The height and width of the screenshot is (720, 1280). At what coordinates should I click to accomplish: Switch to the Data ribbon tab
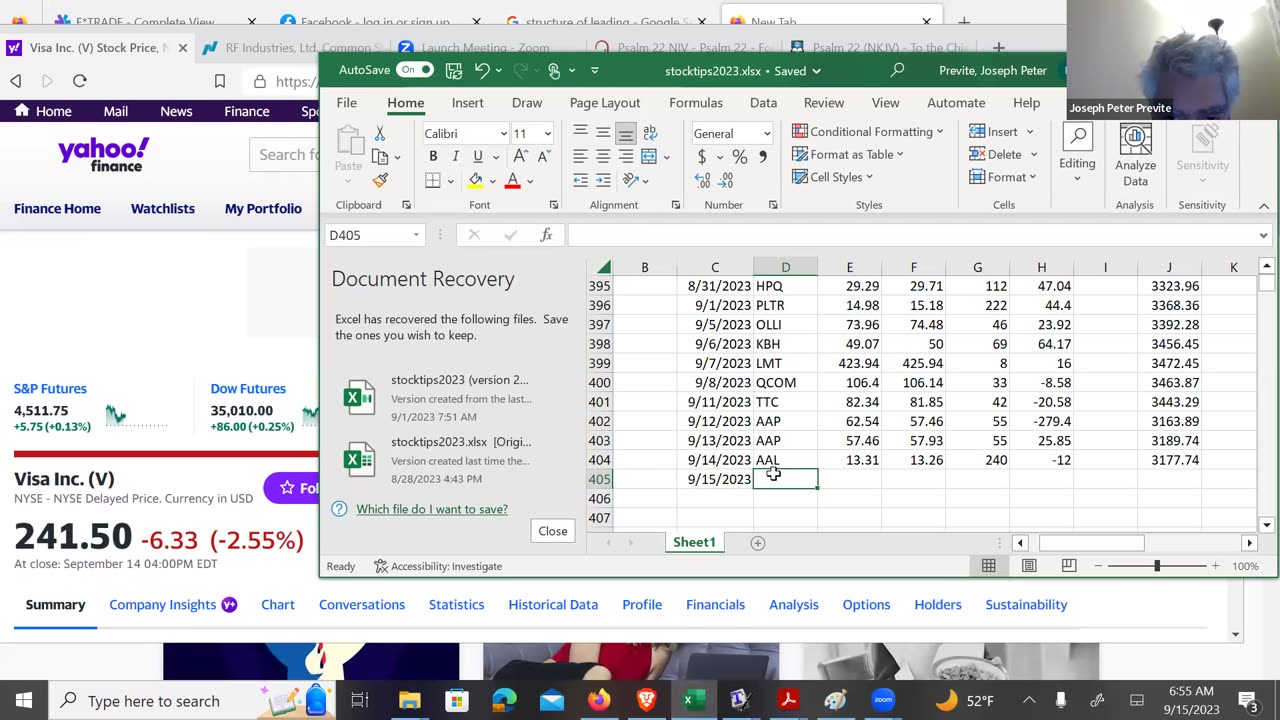[x=763, y=102]
